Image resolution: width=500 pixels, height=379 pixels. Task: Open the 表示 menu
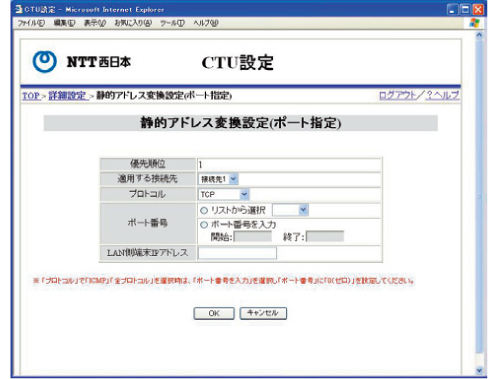click(95, 23)
